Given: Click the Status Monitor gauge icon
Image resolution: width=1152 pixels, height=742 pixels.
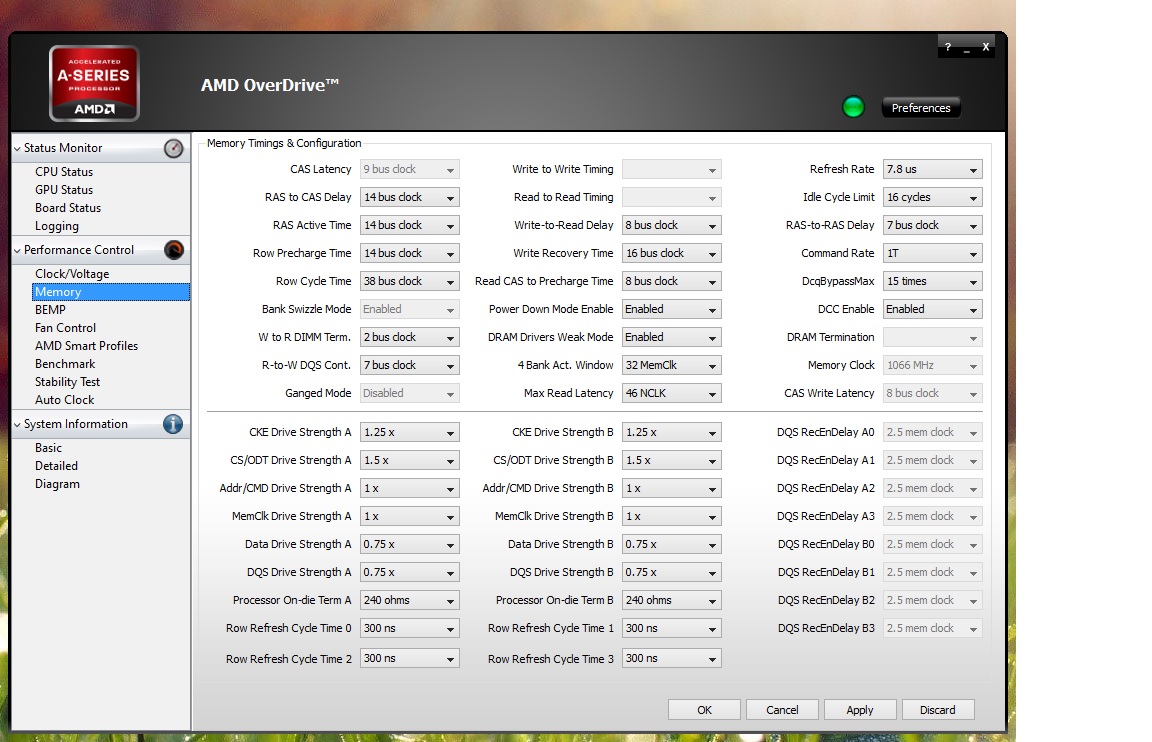Looking at the screenshot, I should coord(173,148).
